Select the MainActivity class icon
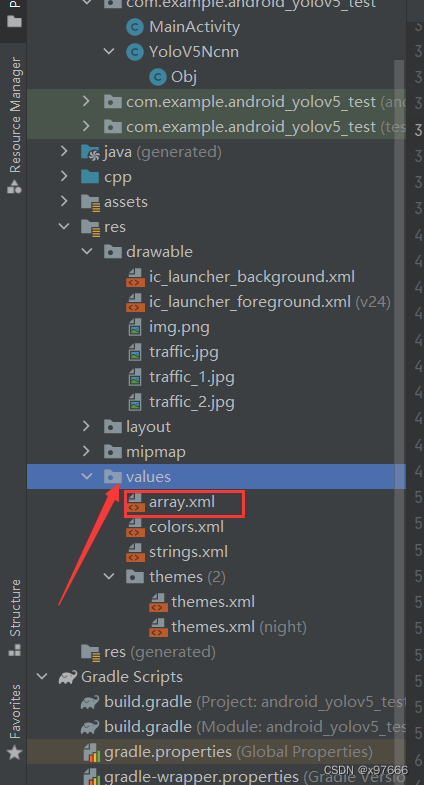This screenshot has height=785, width=424. 135,27
